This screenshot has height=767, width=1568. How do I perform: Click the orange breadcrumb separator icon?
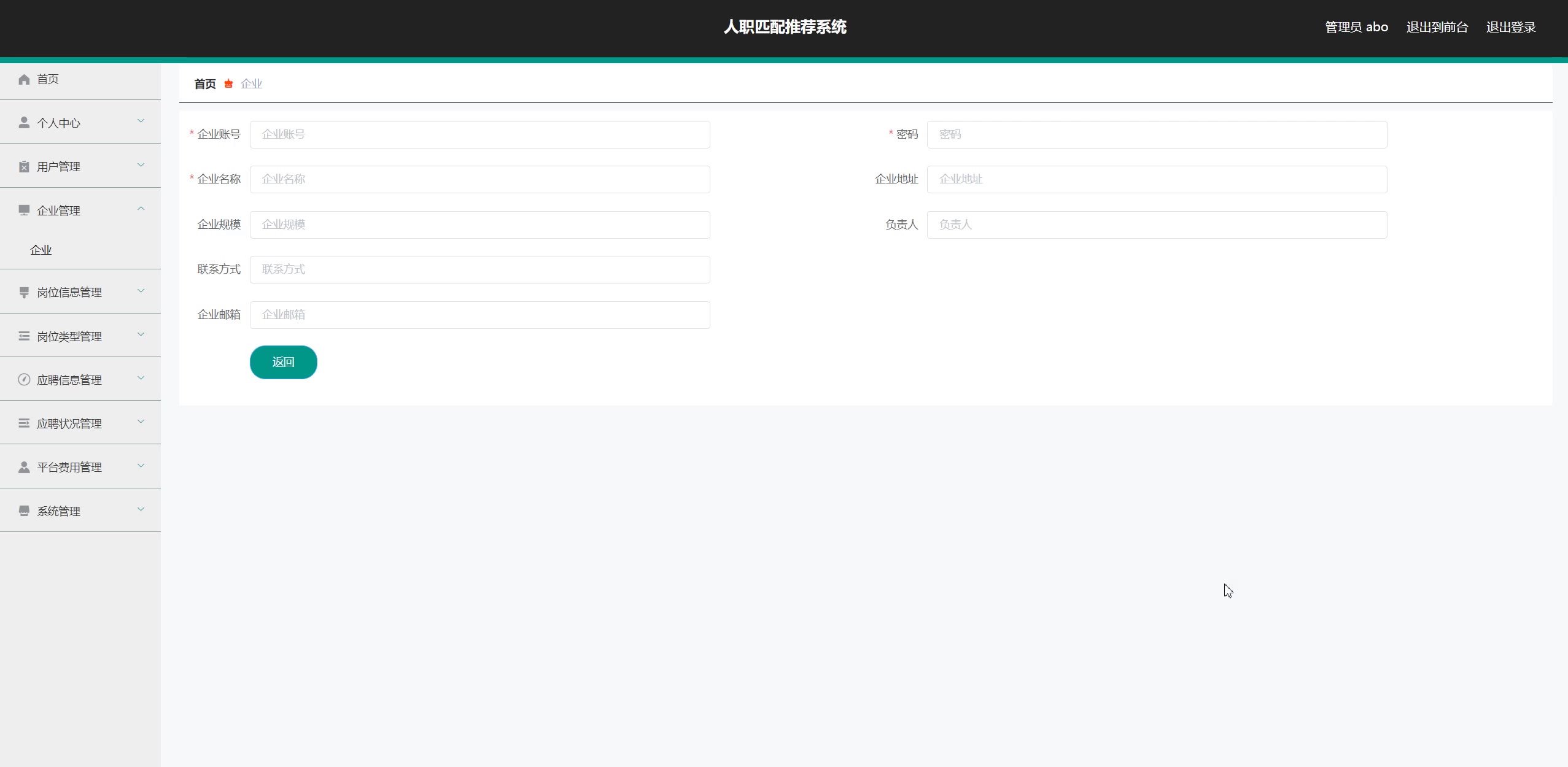(228, 83)
